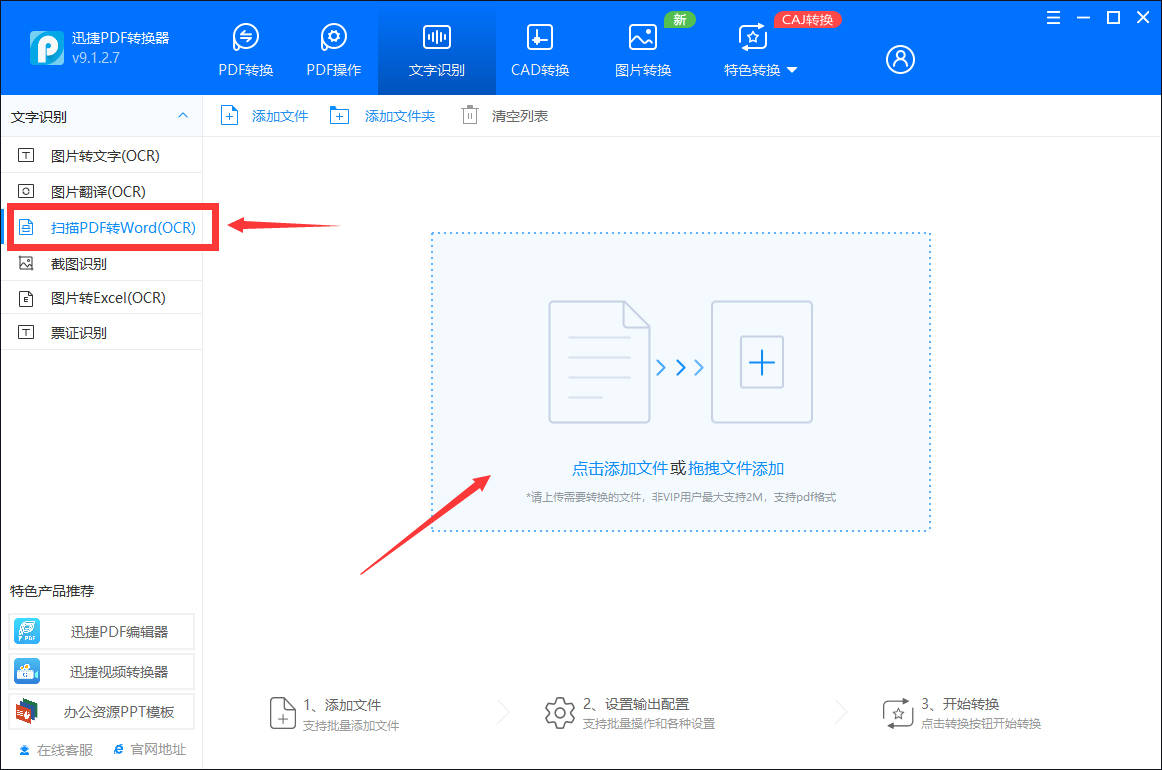Screen dimensions: 1162x770
Task: Click the 添加文件 toolbar button
Action: (265, 116)
